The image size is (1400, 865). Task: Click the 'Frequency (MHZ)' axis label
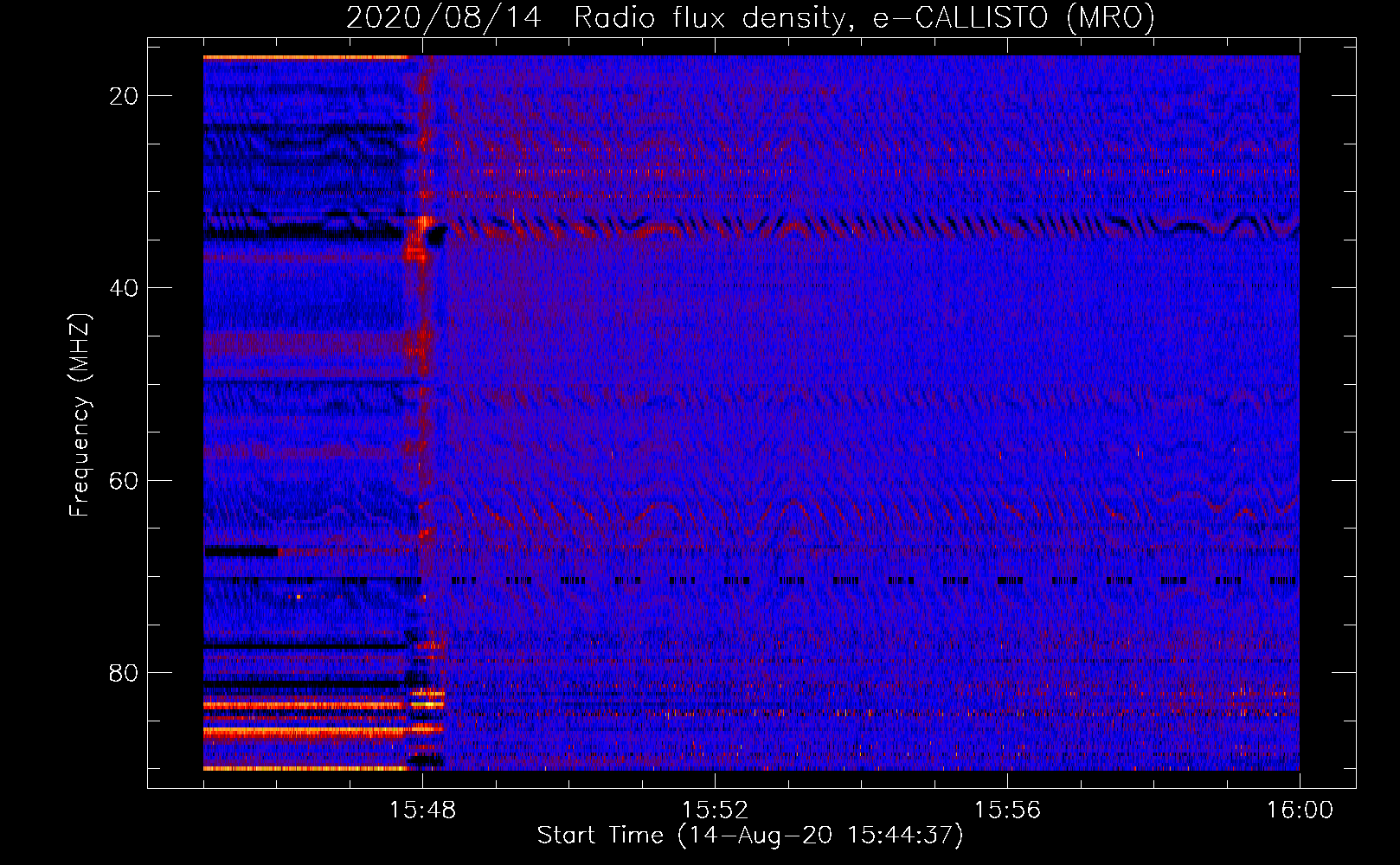tap(80, 415)
